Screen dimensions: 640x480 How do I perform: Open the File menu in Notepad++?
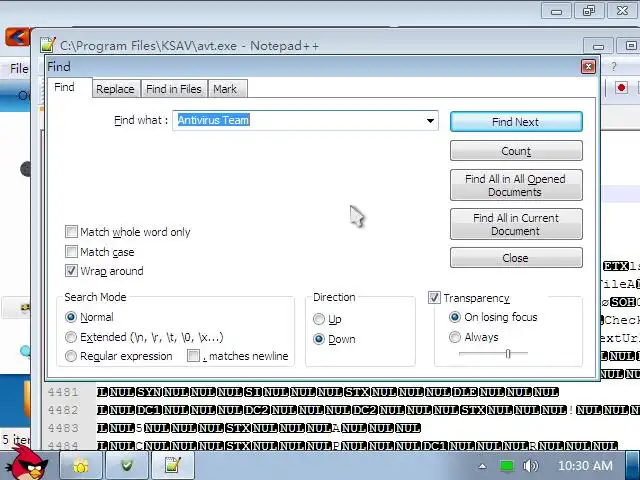tap(19, 69)
